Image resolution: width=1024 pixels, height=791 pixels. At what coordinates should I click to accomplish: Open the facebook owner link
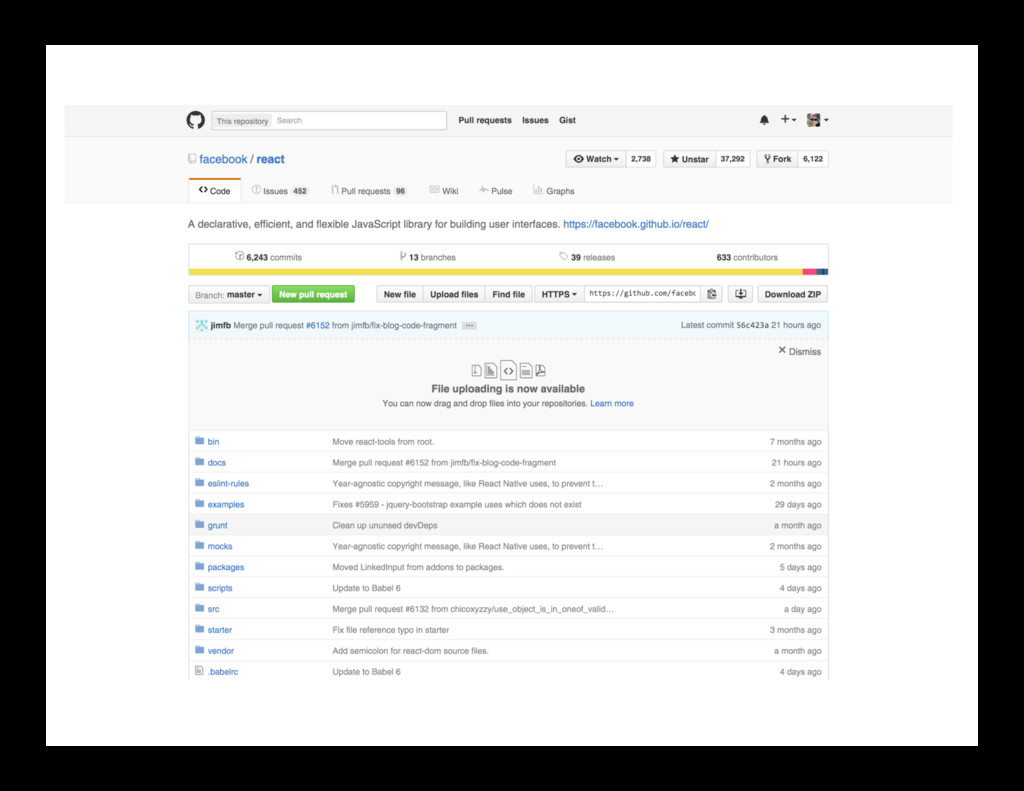tap(223, 159)
